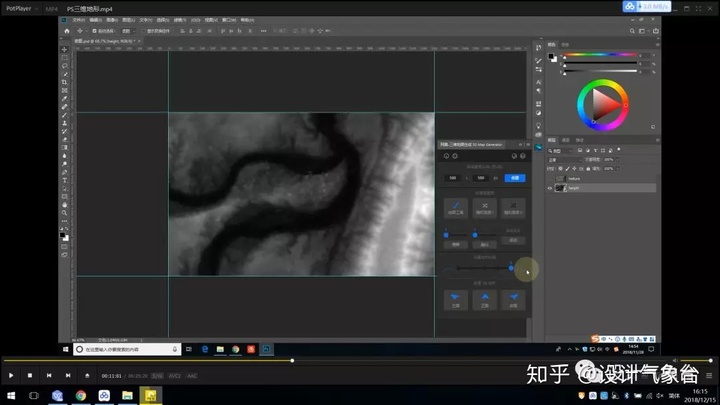720x405 pixels.
Task: Toggle the auto-select checkbox in options bar
Action: click(95, 31)
